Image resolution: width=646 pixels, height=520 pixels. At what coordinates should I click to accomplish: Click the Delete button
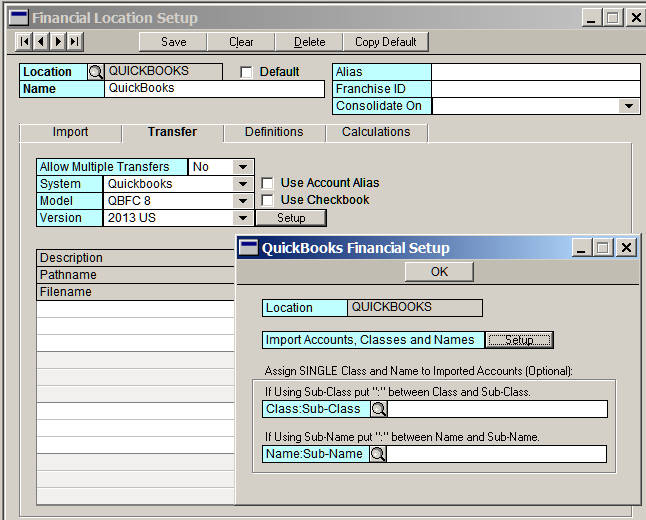[x=309, y=42]
